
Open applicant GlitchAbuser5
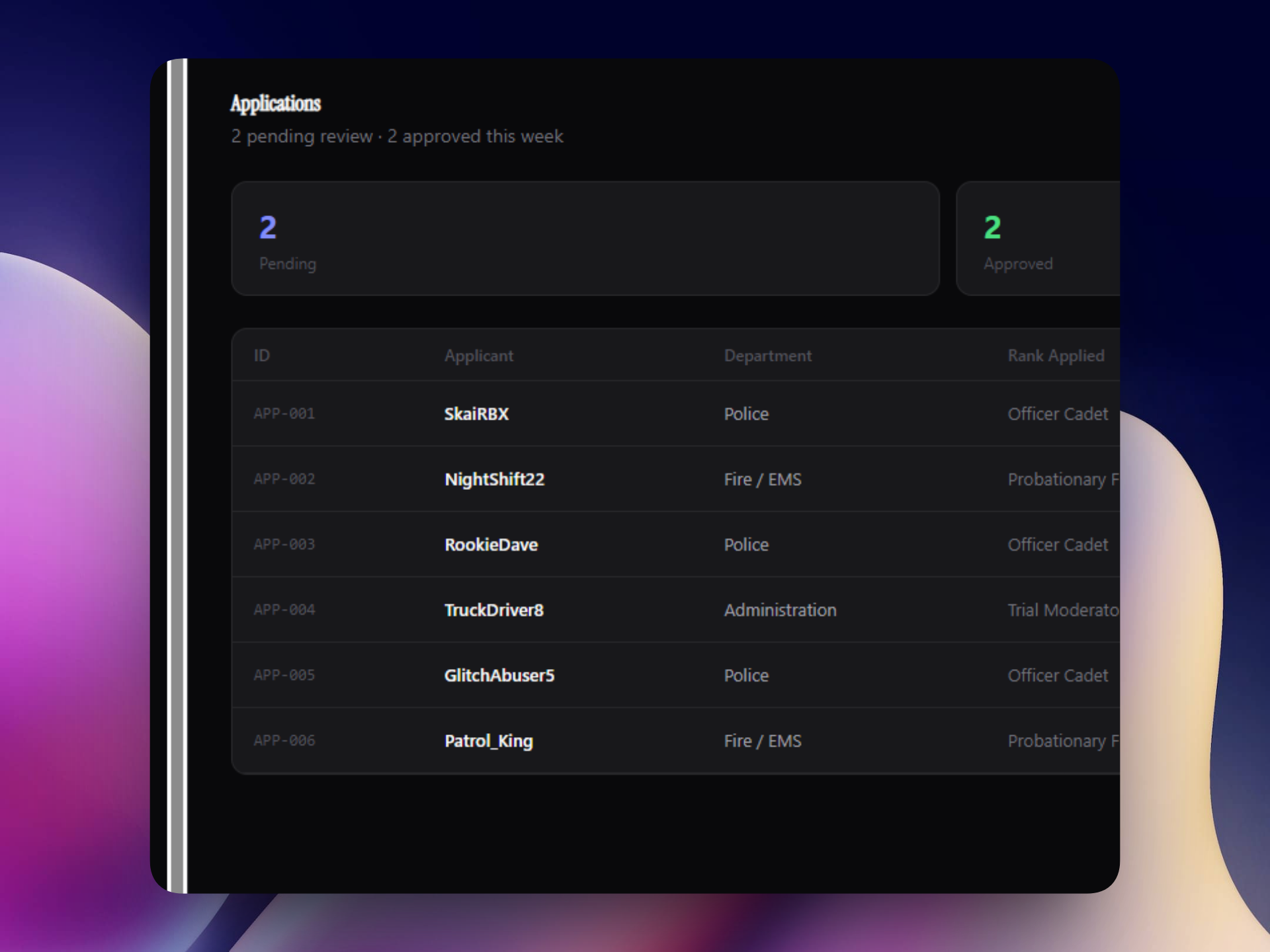pos(499,675)
